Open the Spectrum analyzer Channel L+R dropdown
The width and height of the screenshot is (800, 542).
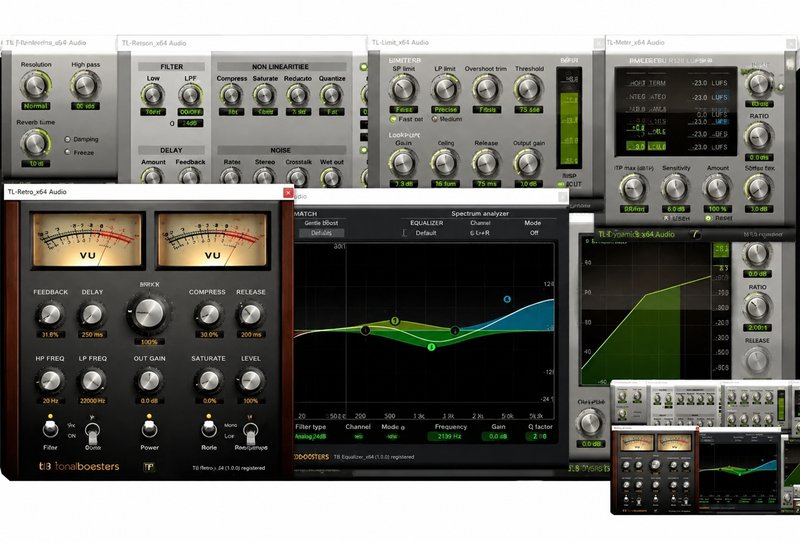tap(480, 233)
